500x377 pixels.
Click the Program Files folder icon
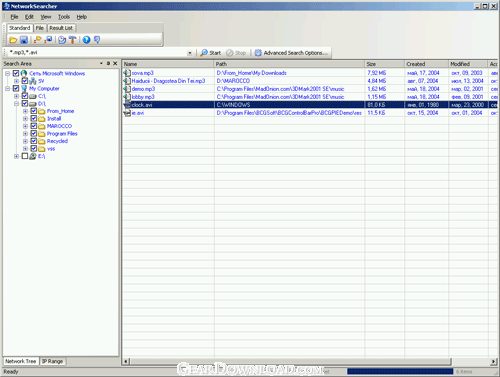coord(42,134)
